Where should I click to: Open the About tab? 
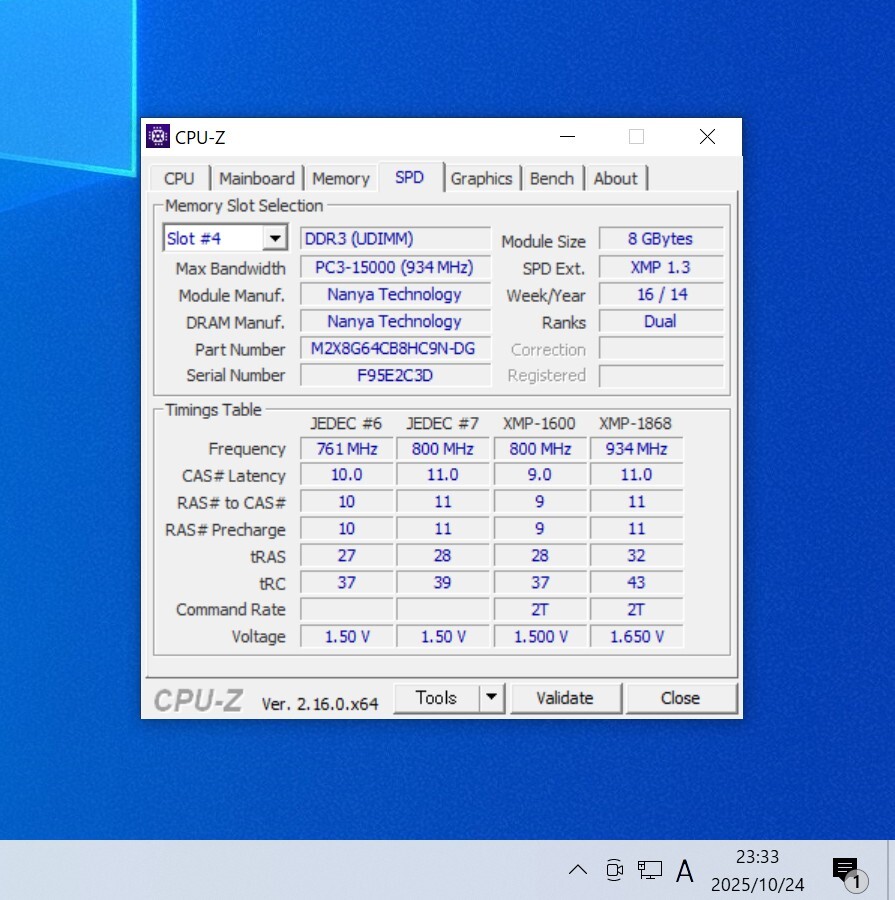615,178
